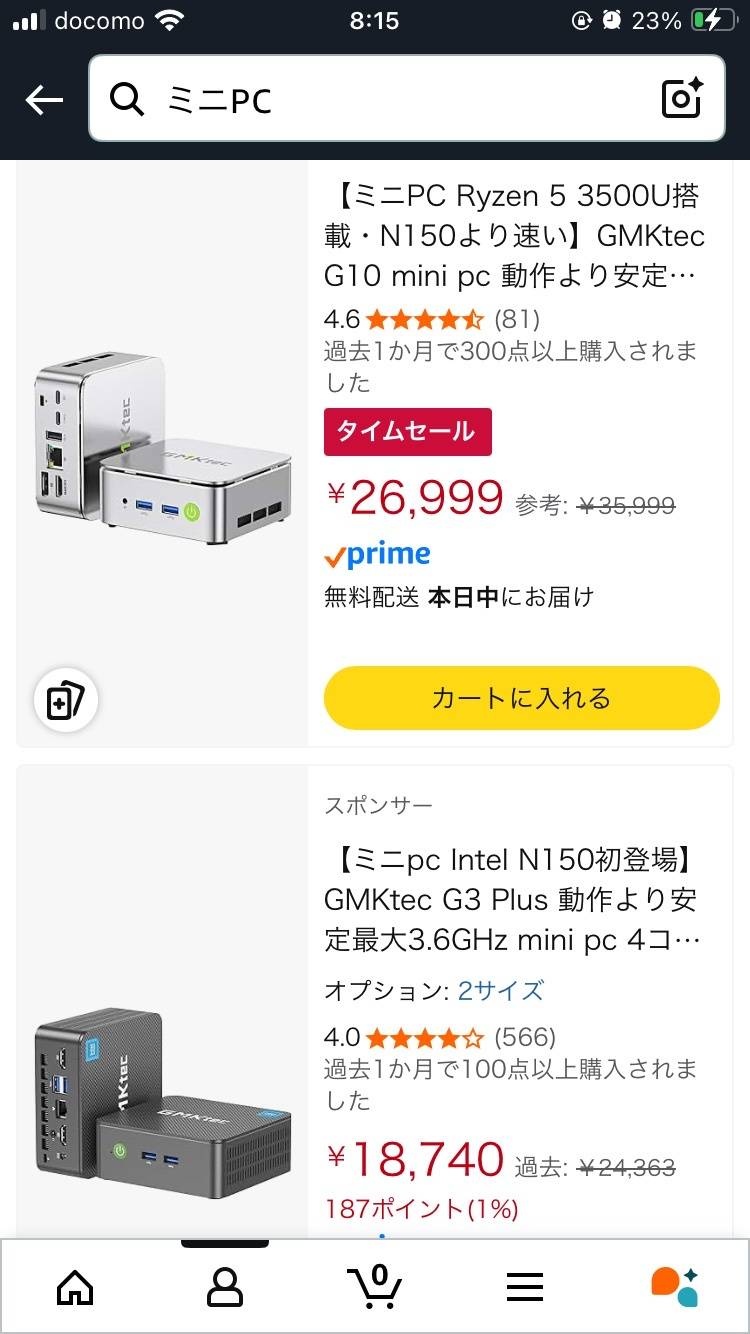Open the shopping cart icon
Image resolution: width=750 pixels, height=1334 pixels.
coord(374,1286)
